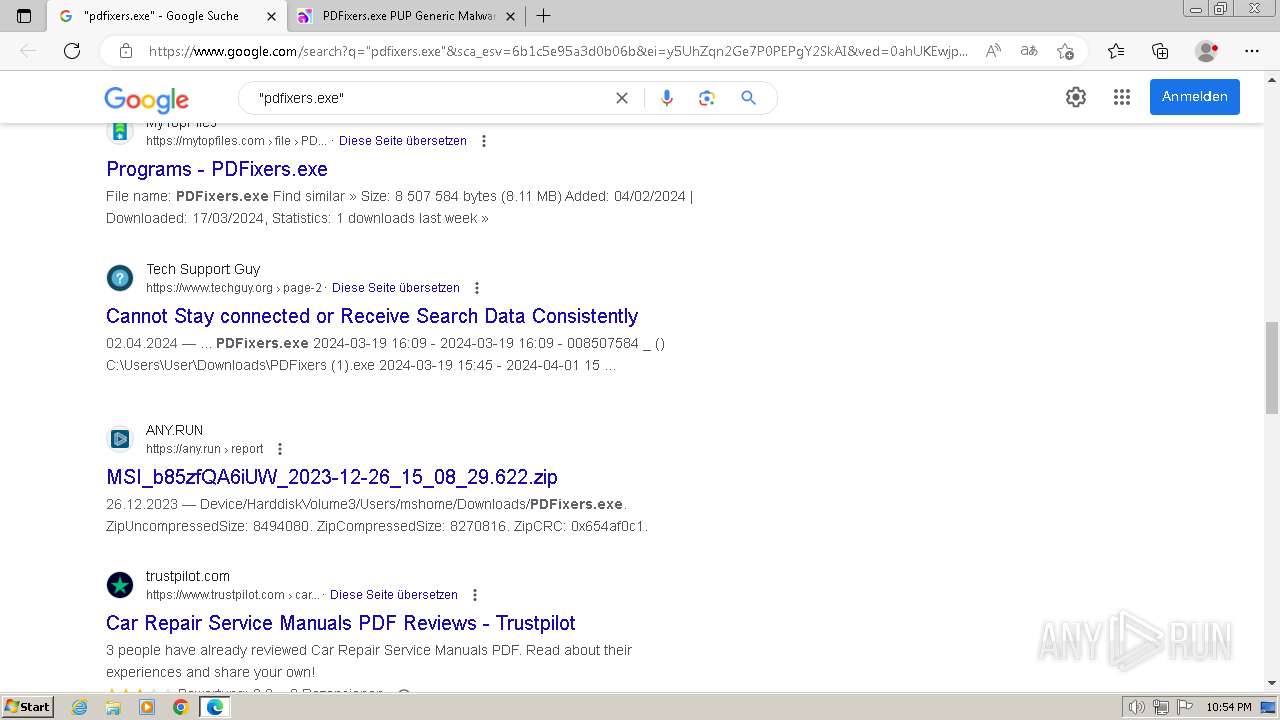Open more options for trustpilot result
The image size is (1280, 720).
pyautogui.click(x=475, y=595)
